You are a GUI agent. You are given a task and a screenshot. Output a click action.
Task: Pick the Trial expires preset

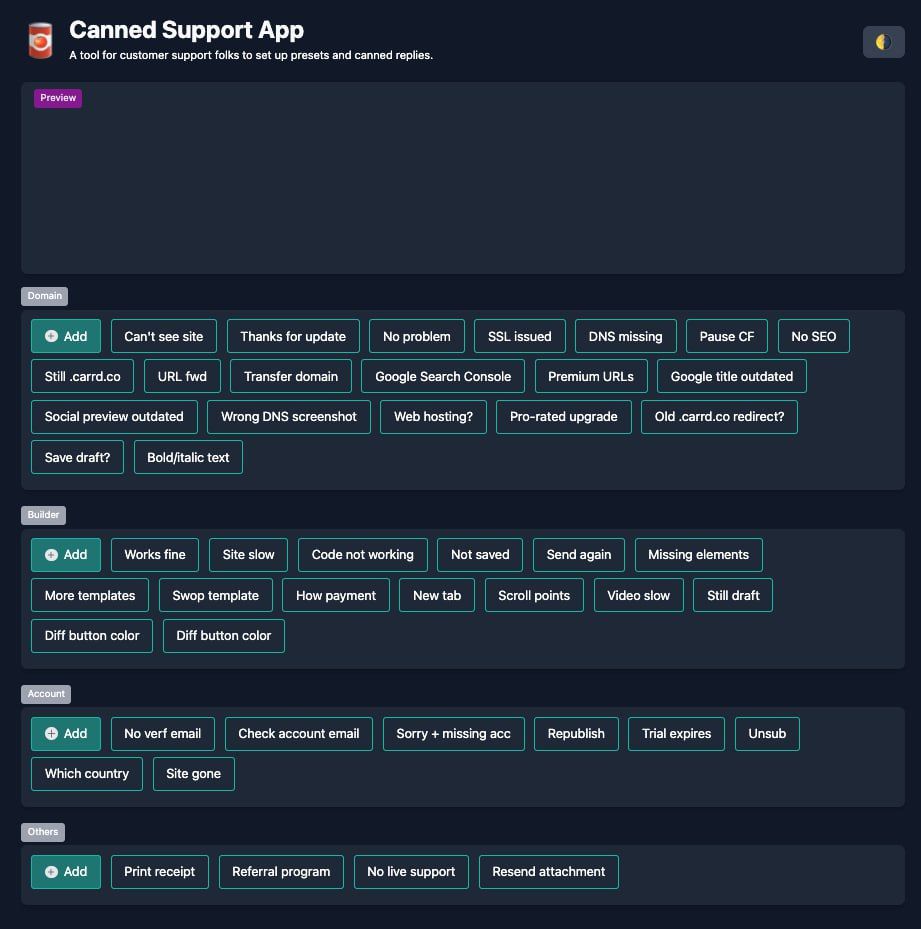coord(676,733)
